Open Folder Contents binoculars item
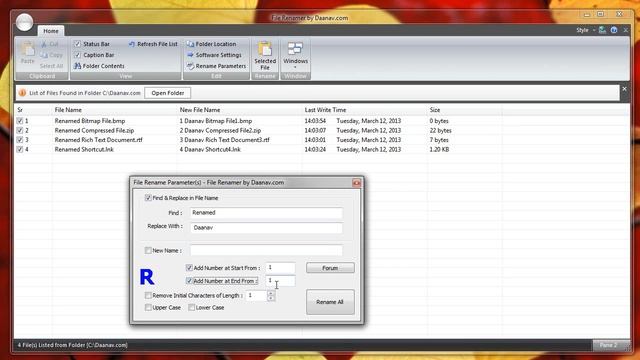Image resolution: width=640 pixels, height=360 pixels. click(99, 66)
